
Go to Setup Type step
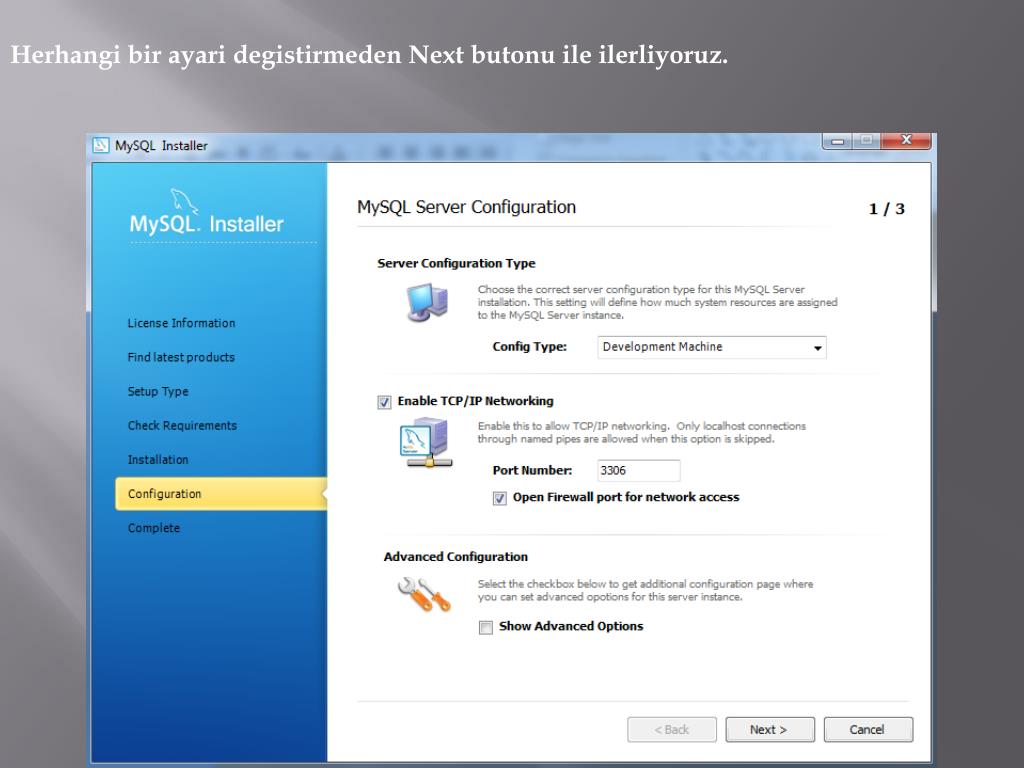click(x=158, y=391)
